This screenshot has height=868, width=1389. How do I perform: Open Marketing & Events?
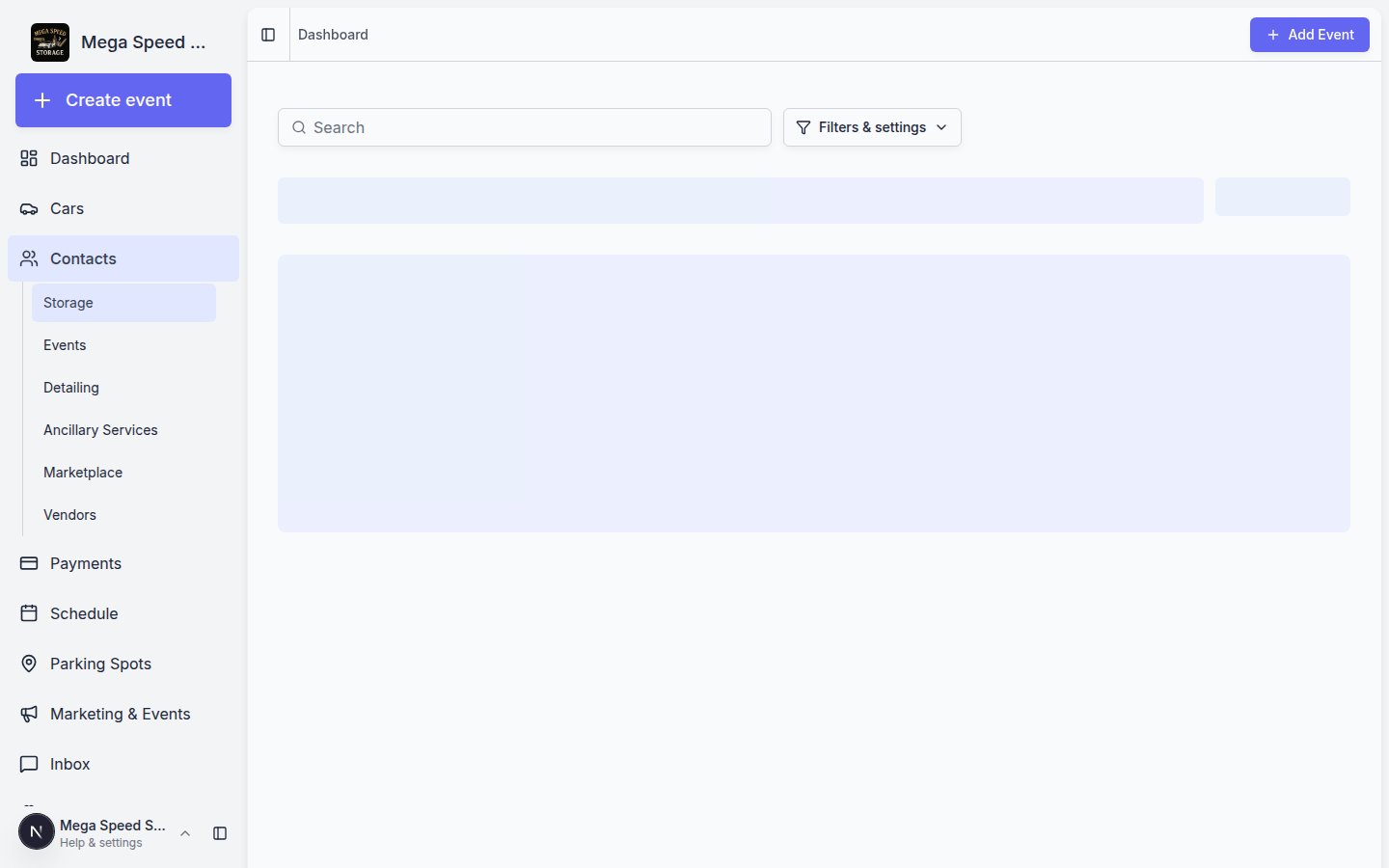[x=123, y=714]
